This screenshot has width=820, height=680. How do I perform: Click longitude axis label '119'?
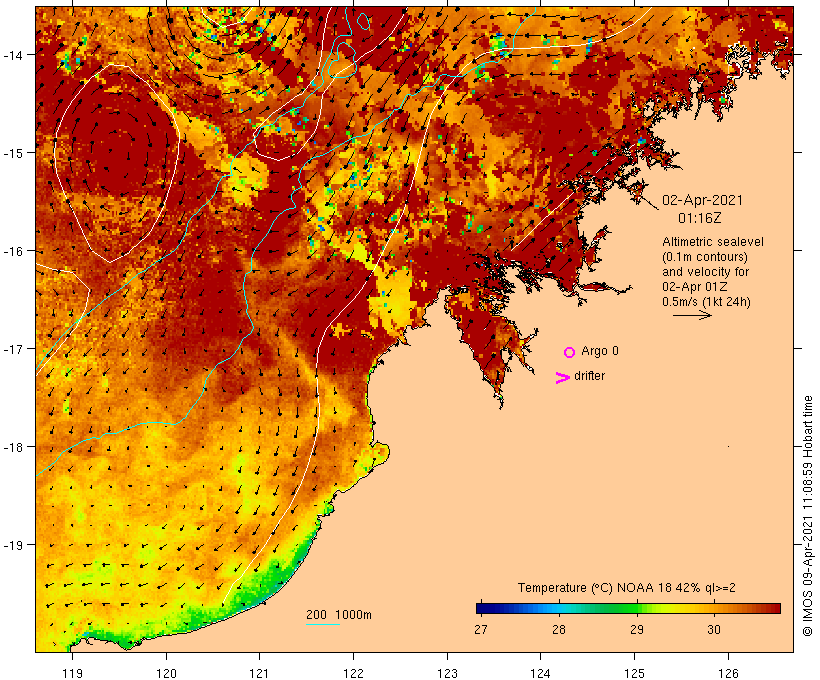click(72, 673)
